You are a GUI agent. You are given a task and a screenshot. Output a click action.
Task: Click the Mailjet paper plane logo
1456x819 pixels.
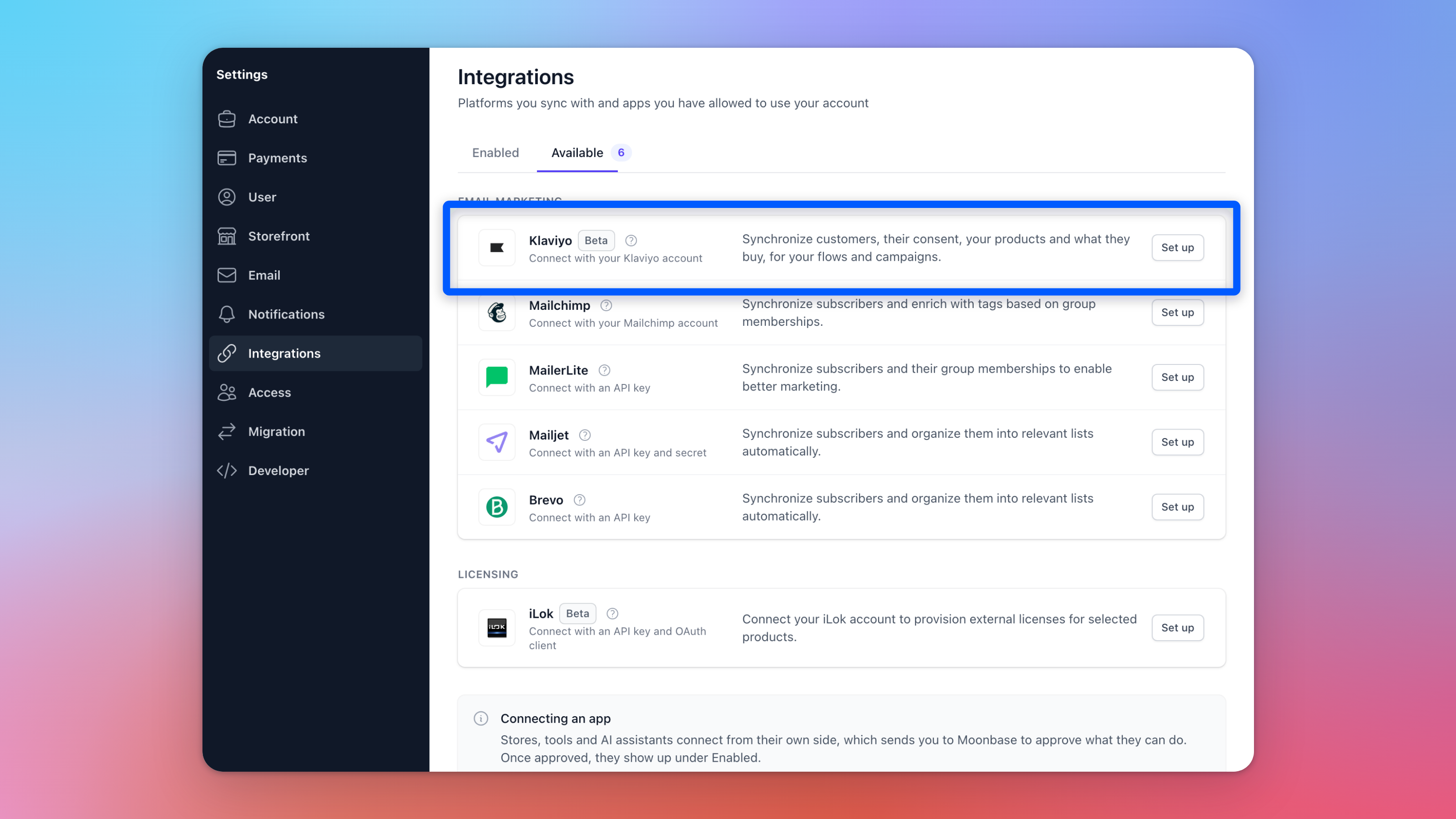point(497,442)
